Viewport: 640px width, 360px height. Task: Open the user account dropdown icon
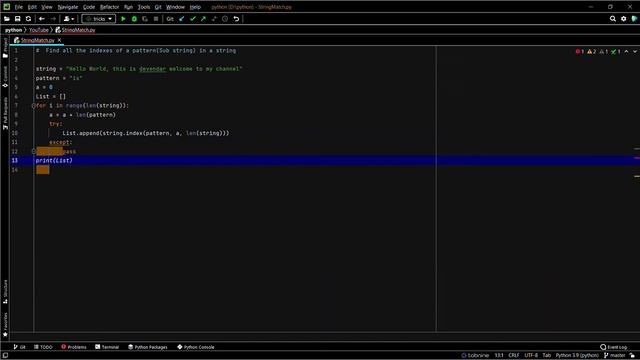69,19
